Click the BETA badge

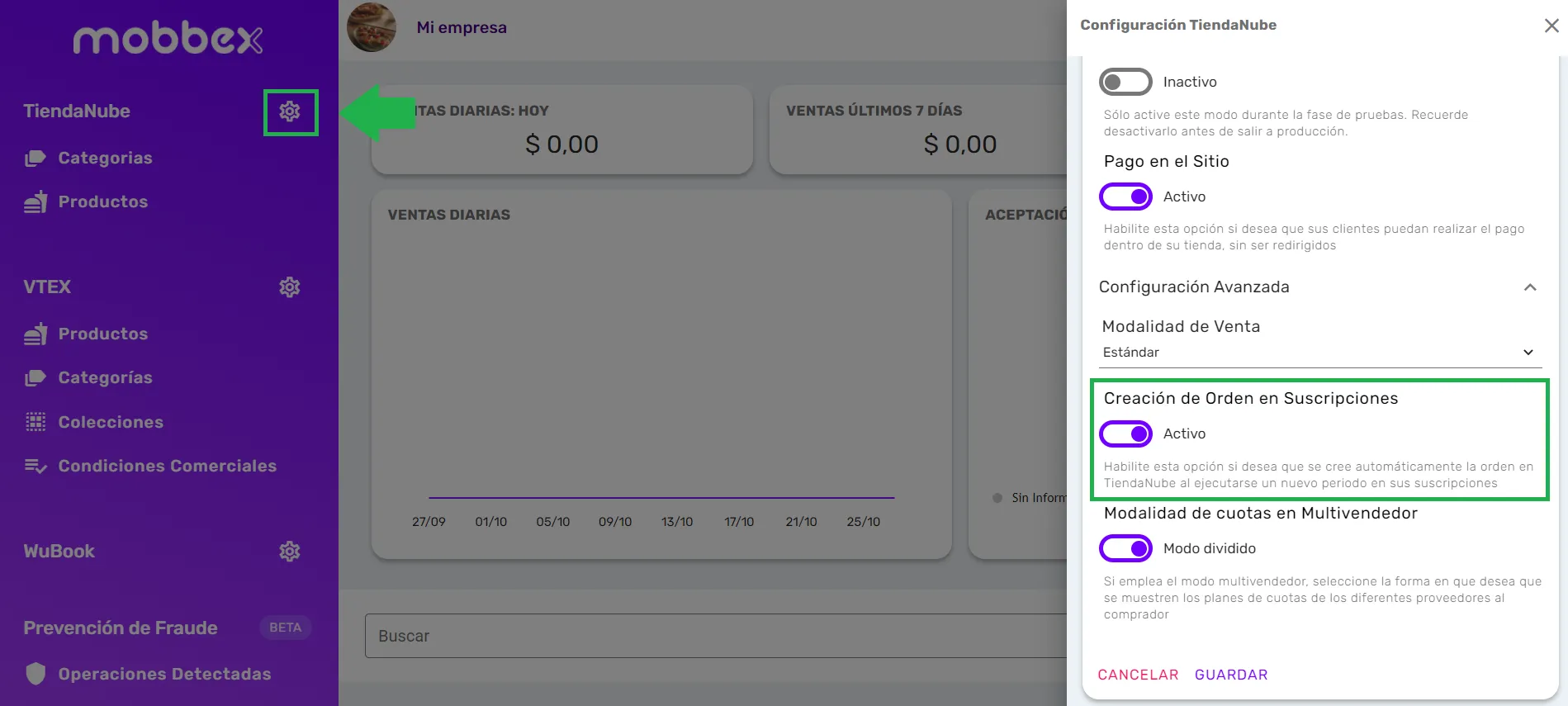(285, 628)
